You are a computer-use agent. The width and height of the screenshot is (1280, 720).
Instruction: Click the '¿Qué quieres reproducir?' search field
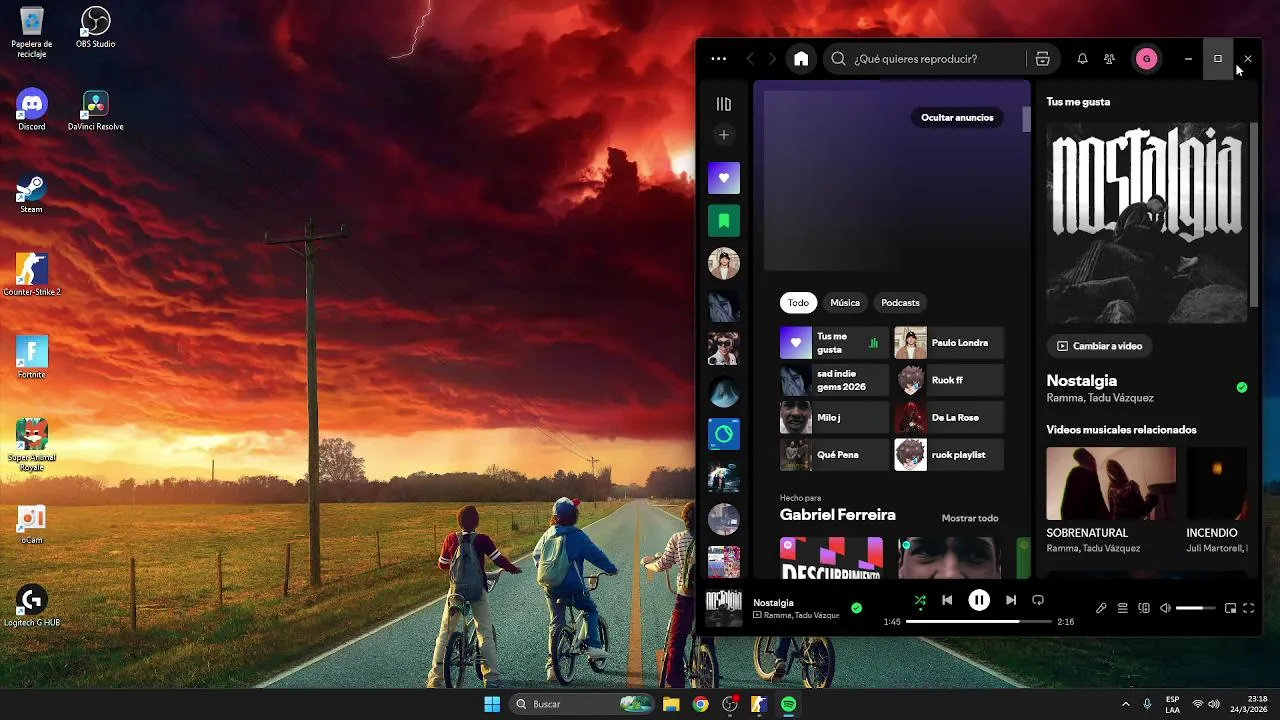click(x=924, y=59)
